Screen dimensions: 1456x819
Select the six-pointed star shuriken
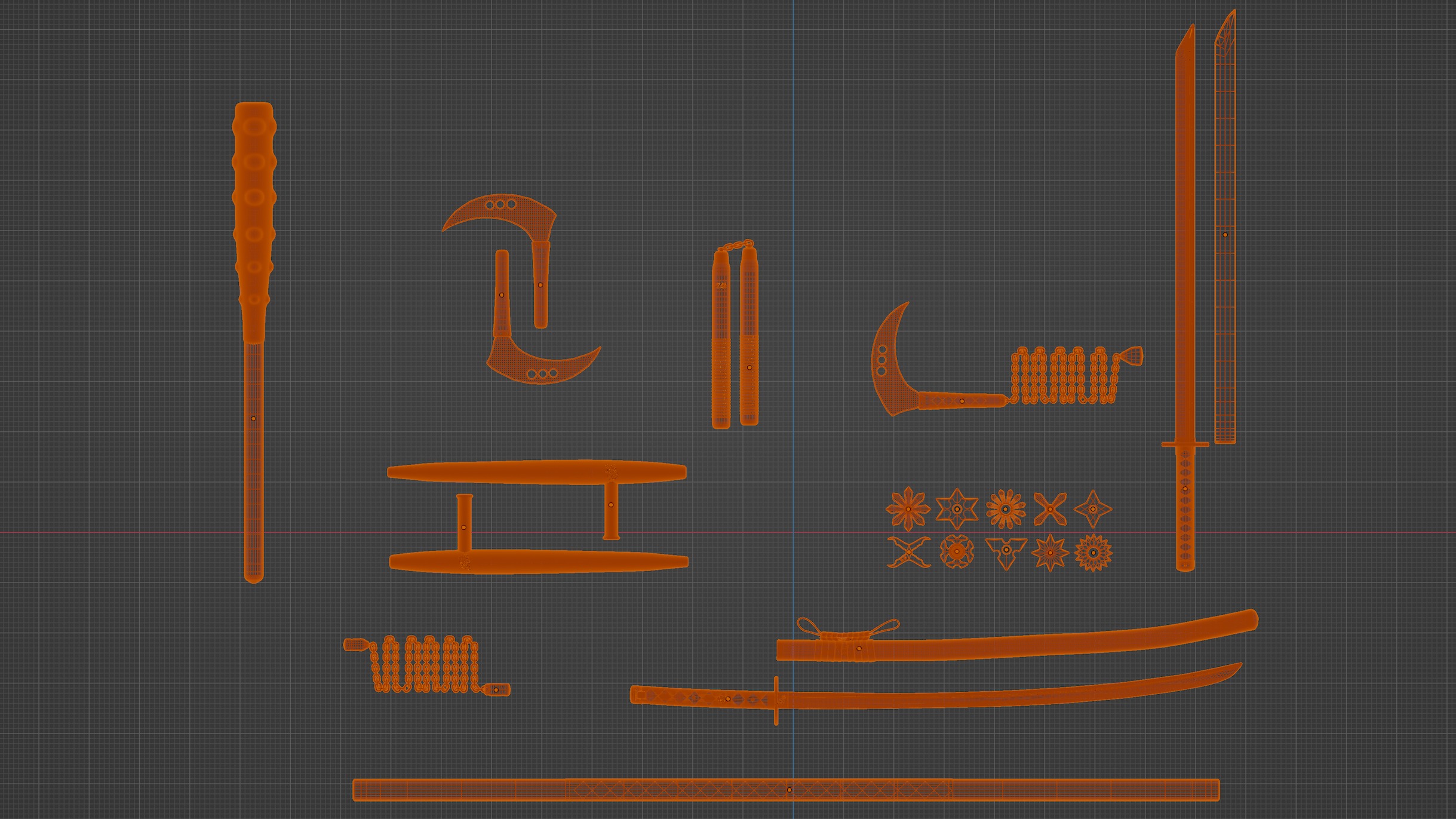point(957,509)
